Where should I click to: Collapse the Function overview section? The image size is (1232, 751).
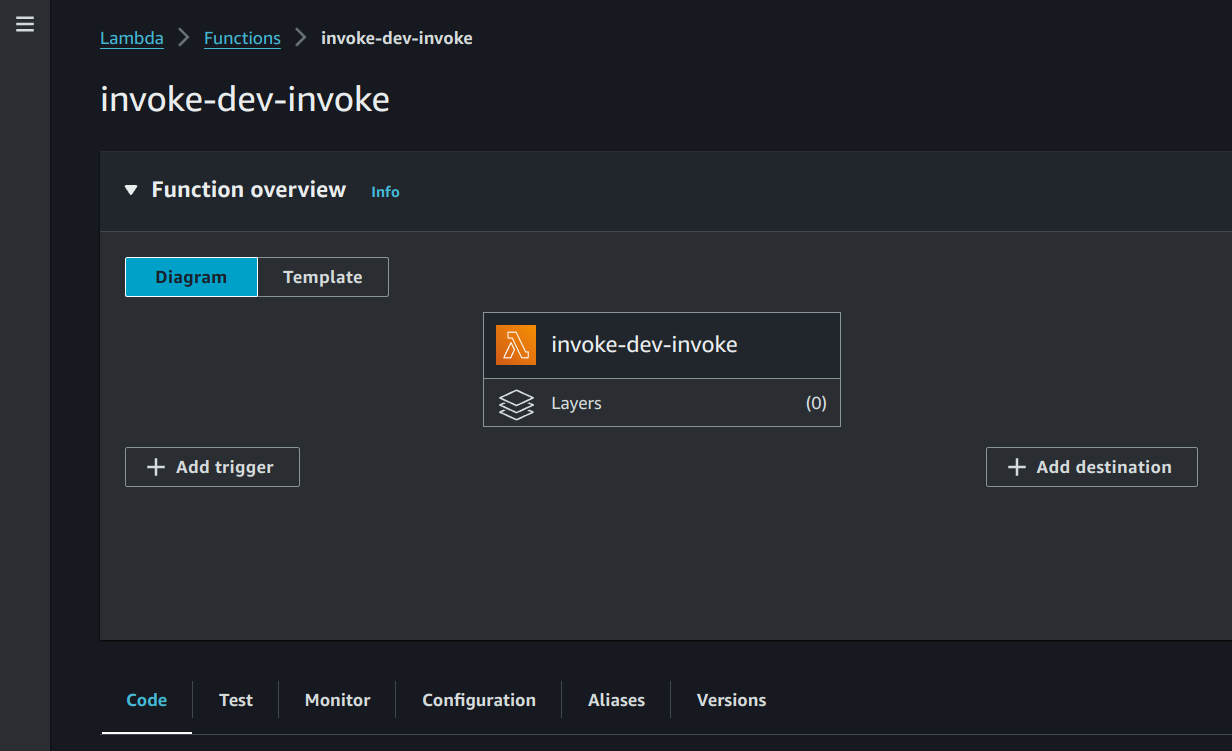131,190
